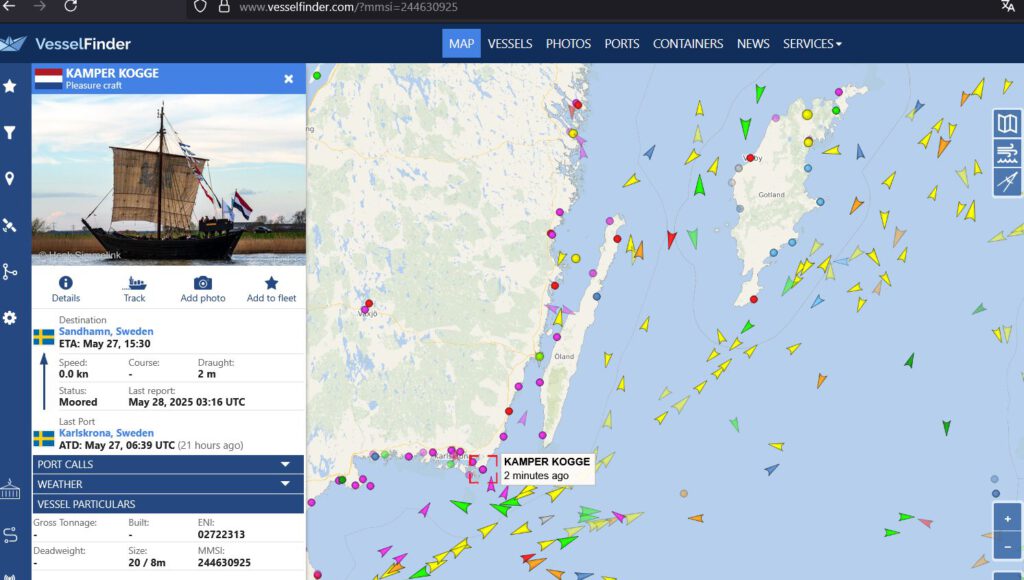Click the ETA: May 27, 15:30 text
The width and height of the screenshot is (1024, 580).
(x=104, y=344)
